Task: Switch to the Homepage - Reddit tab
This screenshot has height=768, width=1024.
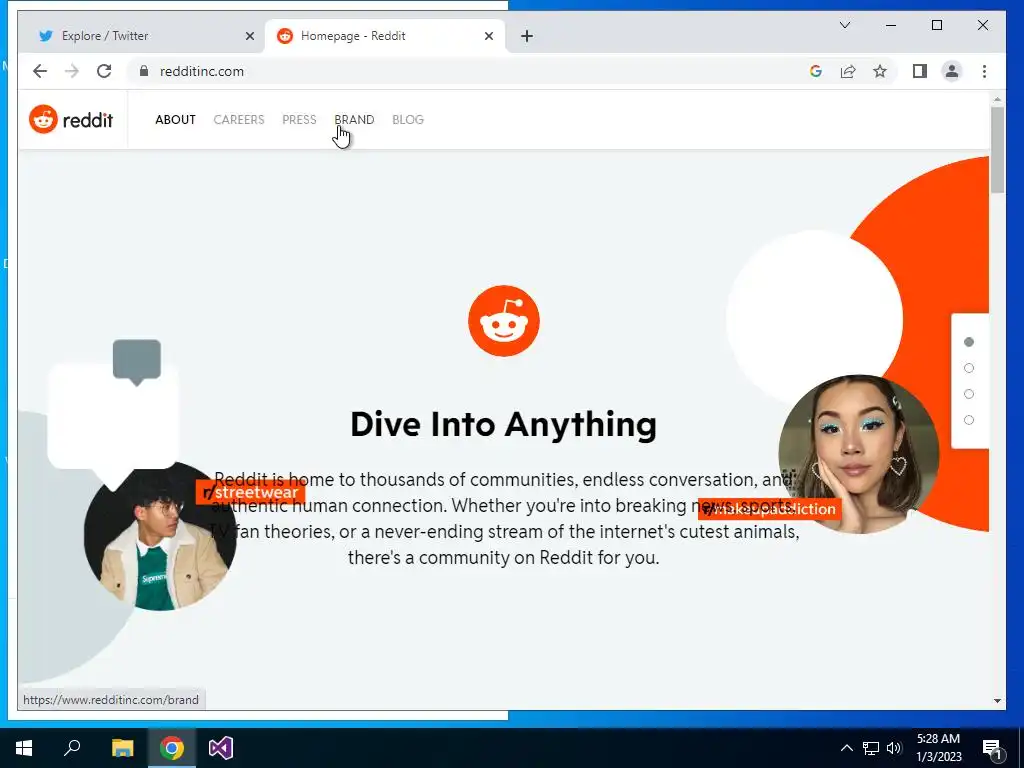Action: click(385, 36)
